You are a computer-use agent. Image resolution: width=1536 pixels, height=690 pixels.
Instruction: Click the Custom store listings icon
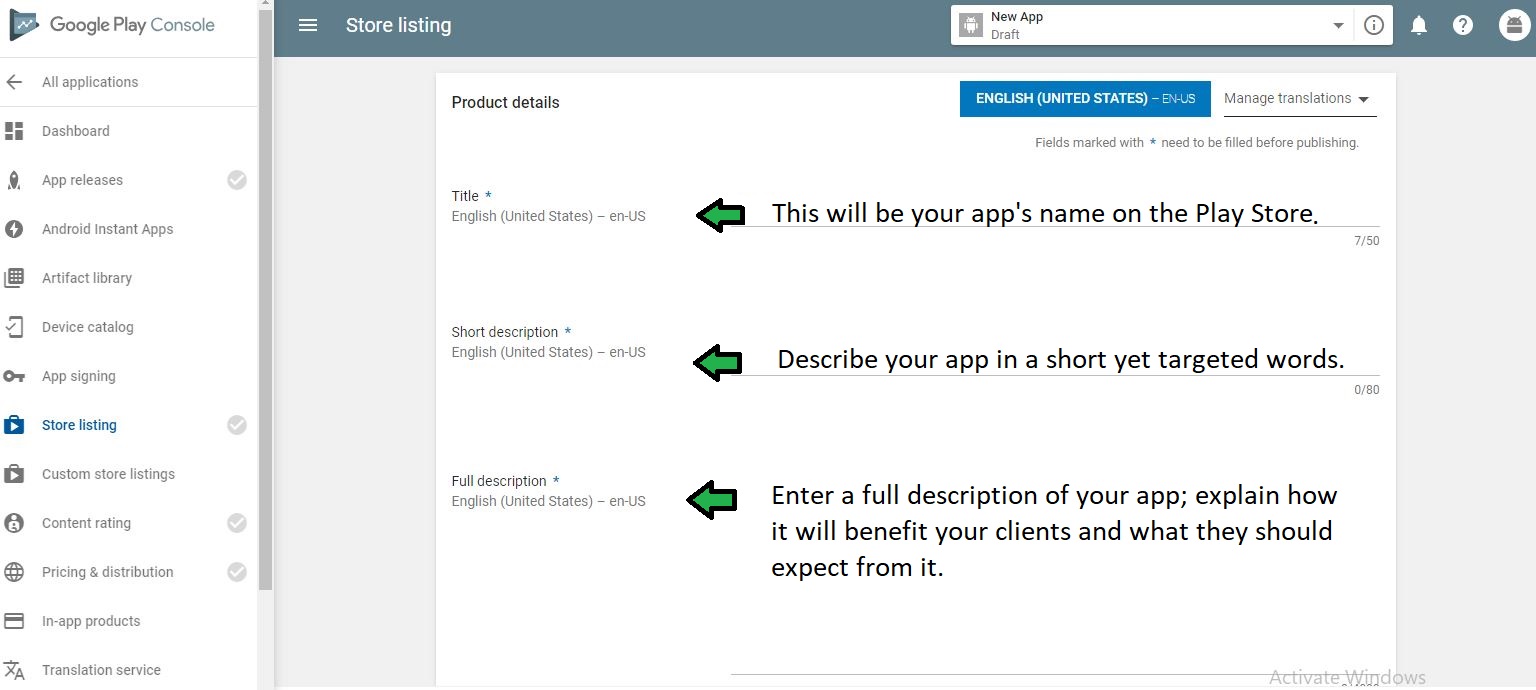coord(14,474)
